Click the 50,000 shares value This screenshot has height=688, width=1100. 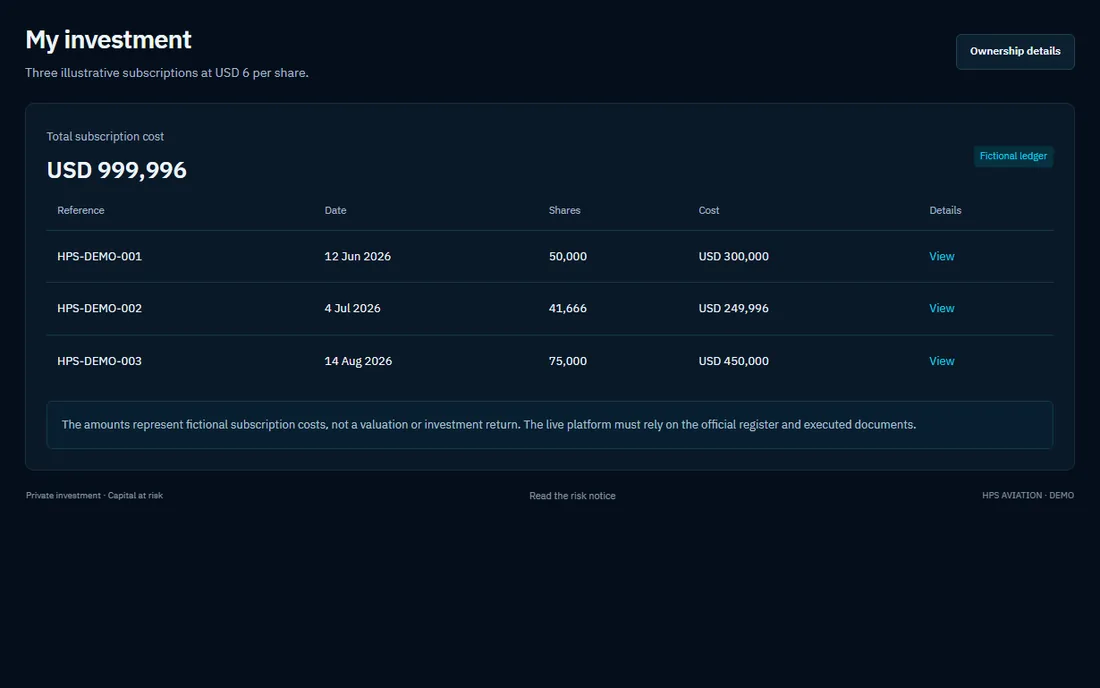[568, 257]
